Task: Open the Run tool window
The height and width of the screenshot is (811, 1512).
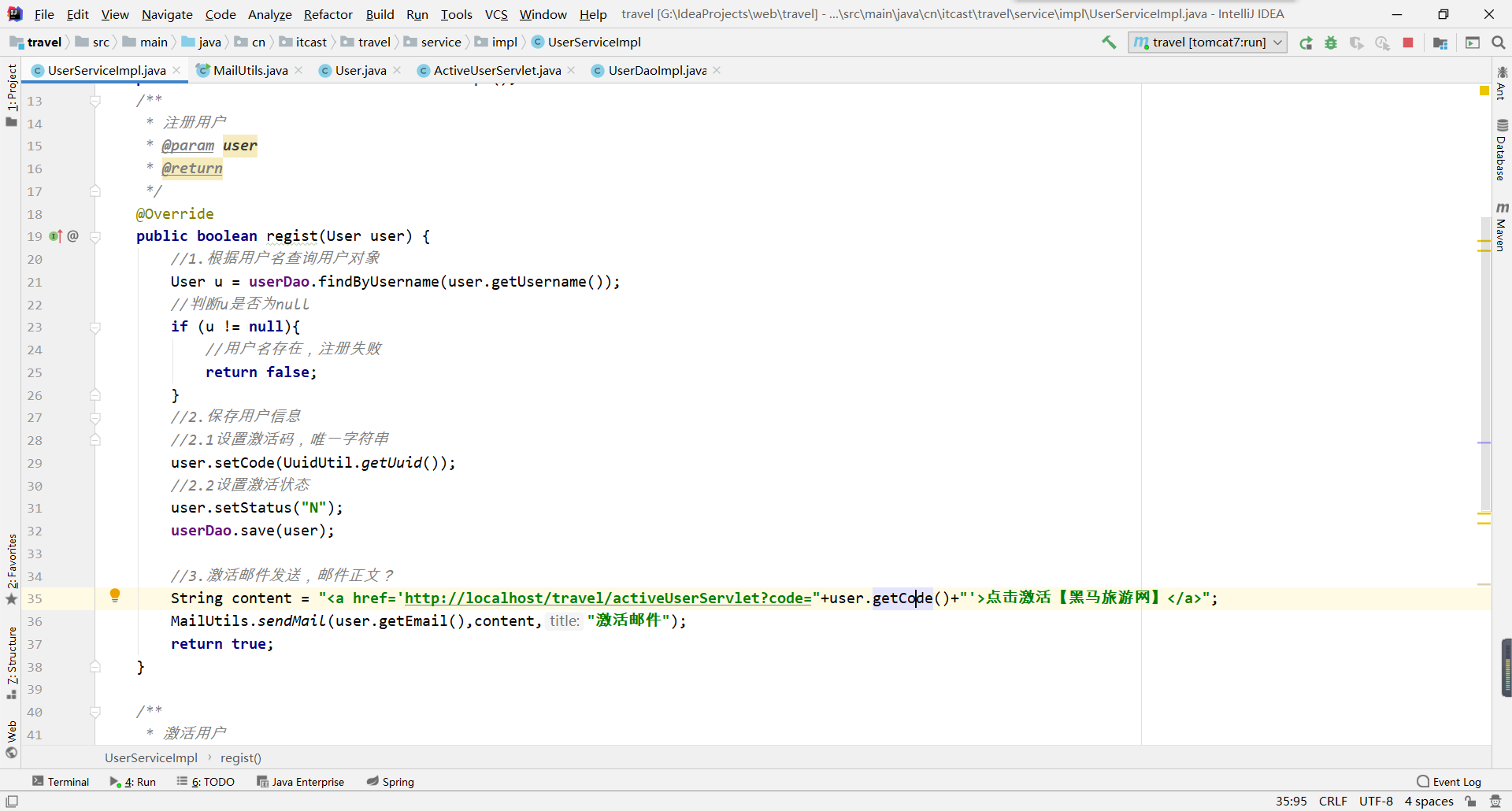Action: [x=133, y=782]
